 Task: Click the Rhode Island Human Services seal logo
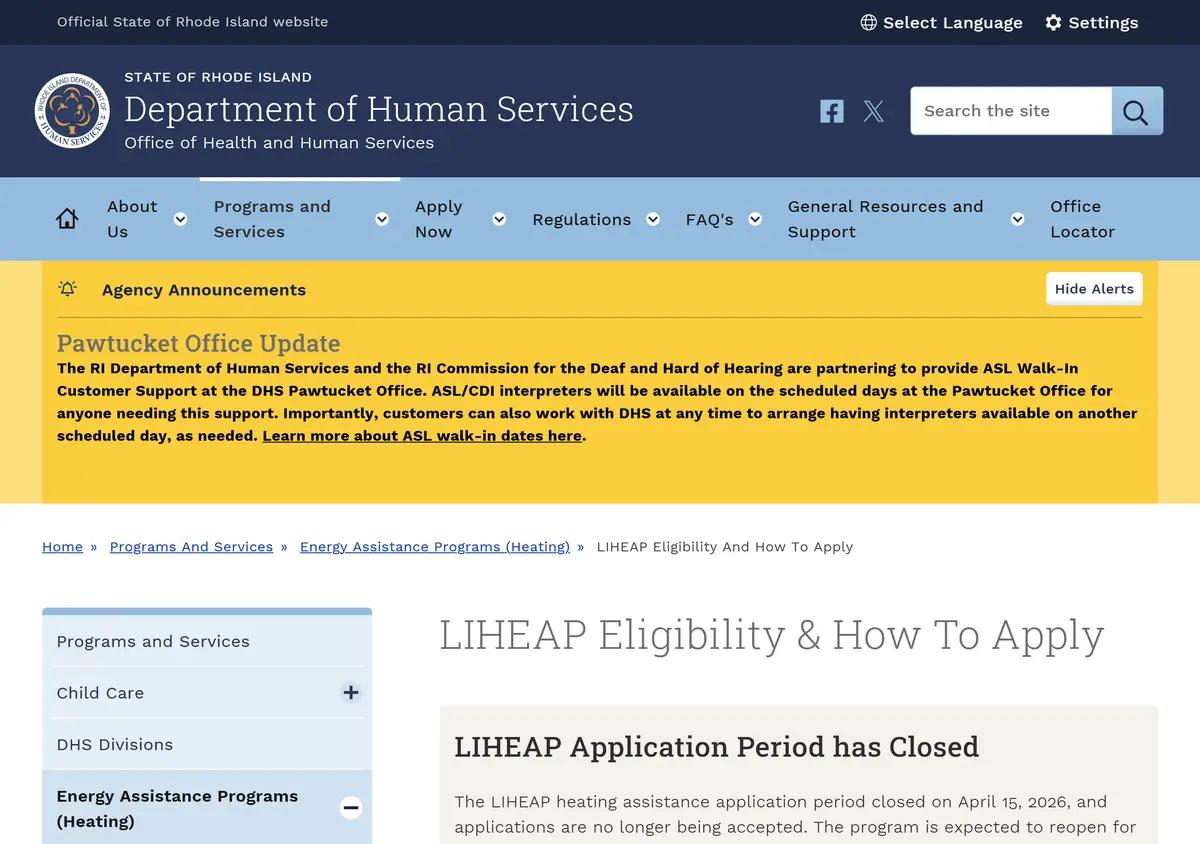(x=72, y=111)
